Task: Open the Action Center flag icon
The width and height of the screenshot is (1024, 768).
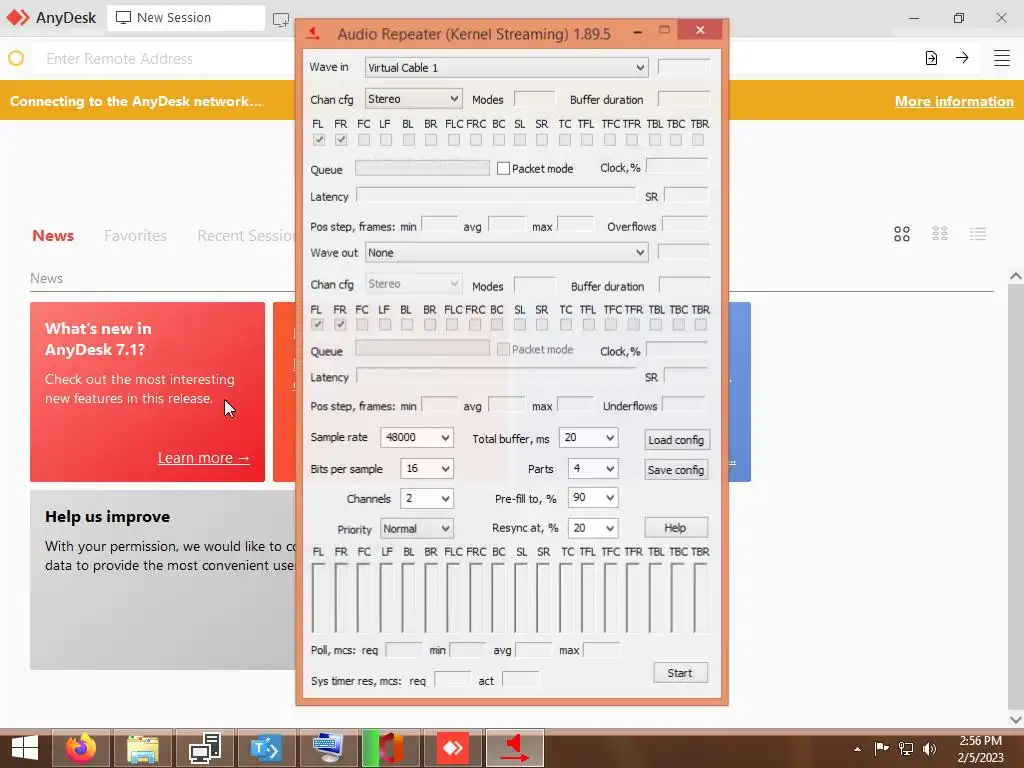Action: pyautogui.click(x=882, y=748)
